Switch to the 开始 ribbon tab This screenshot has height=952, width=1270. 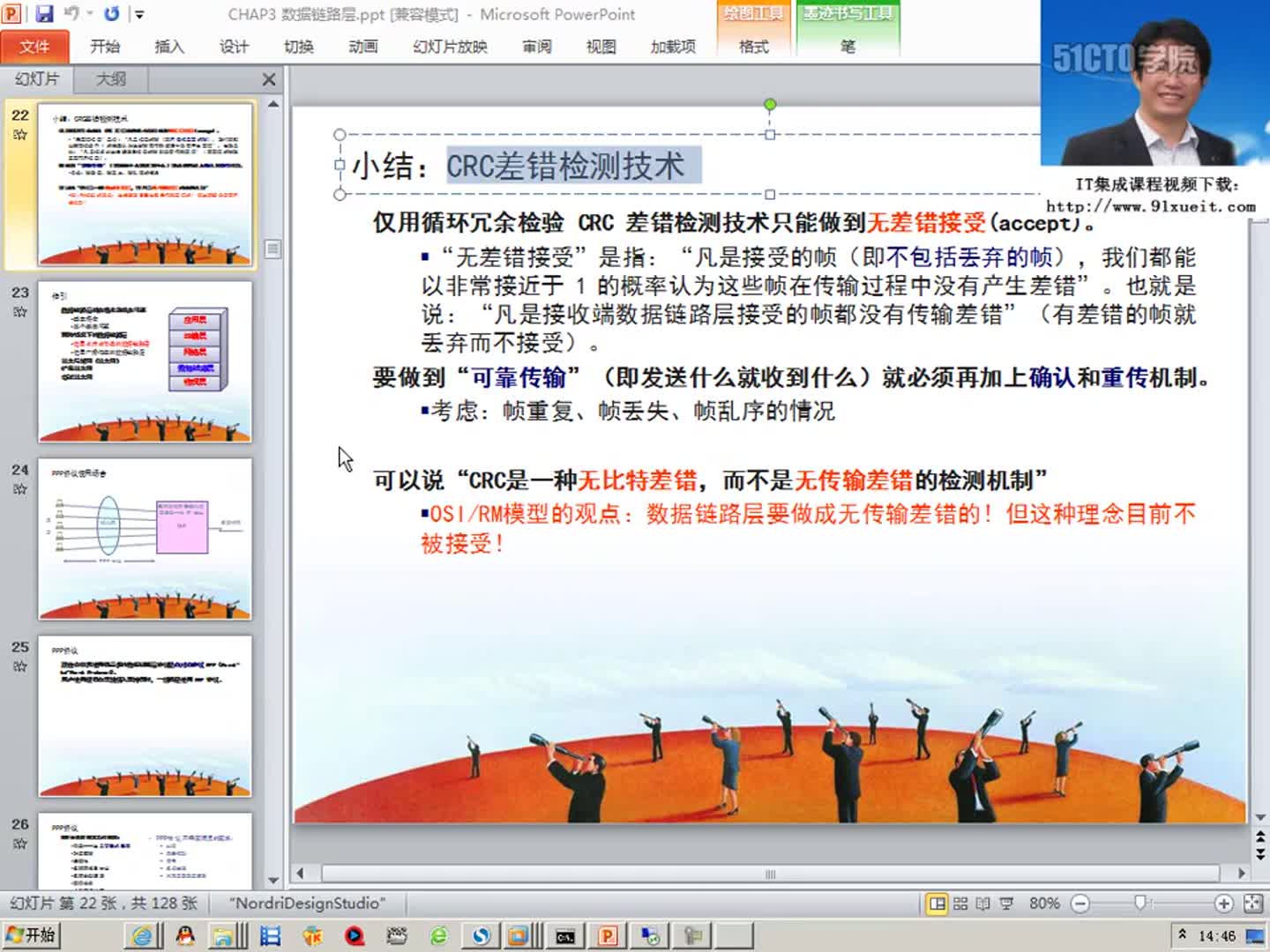point(105,47)
